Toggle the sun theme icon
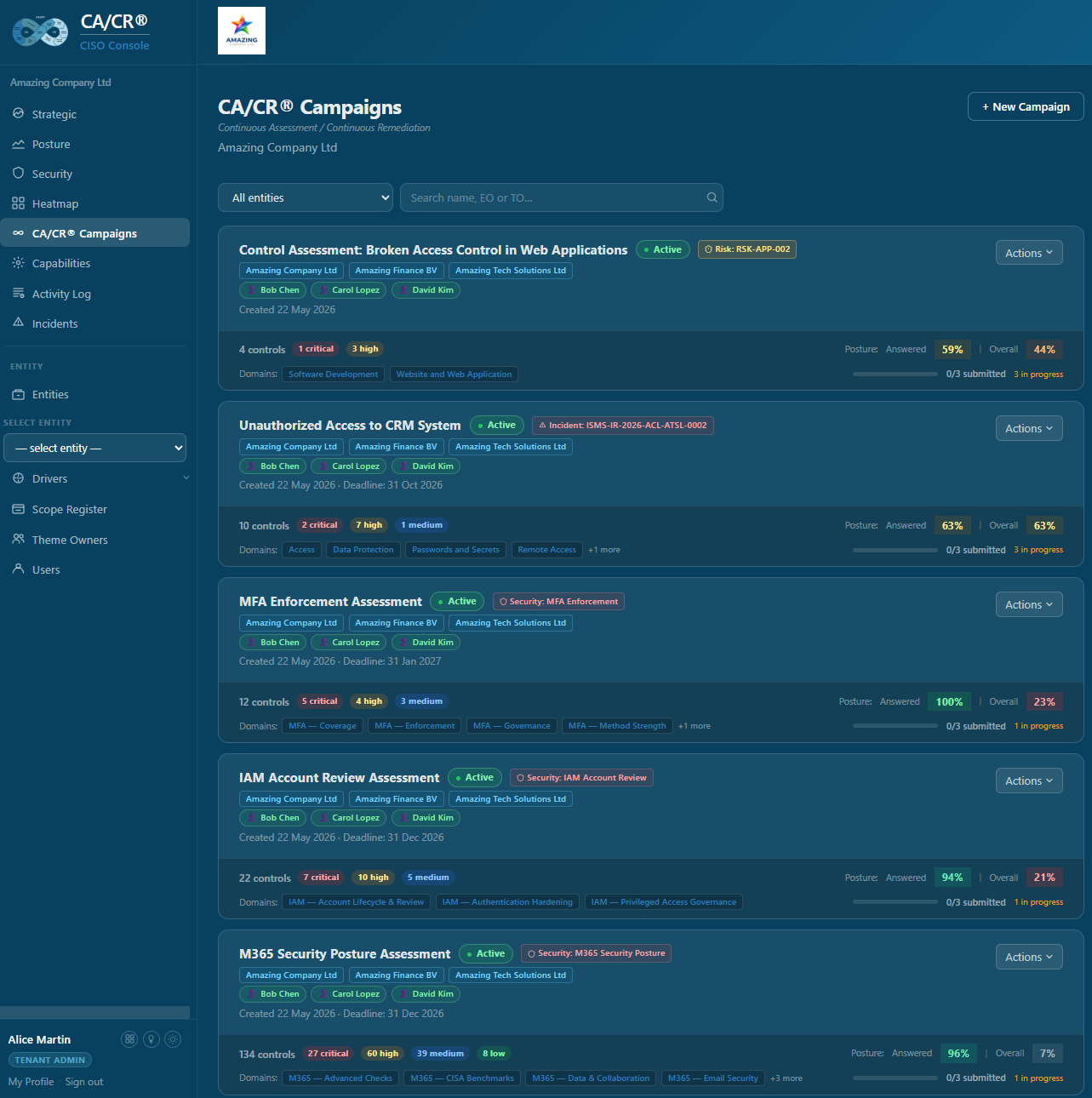1092x1098 pixels. [x=173, y=1038]
